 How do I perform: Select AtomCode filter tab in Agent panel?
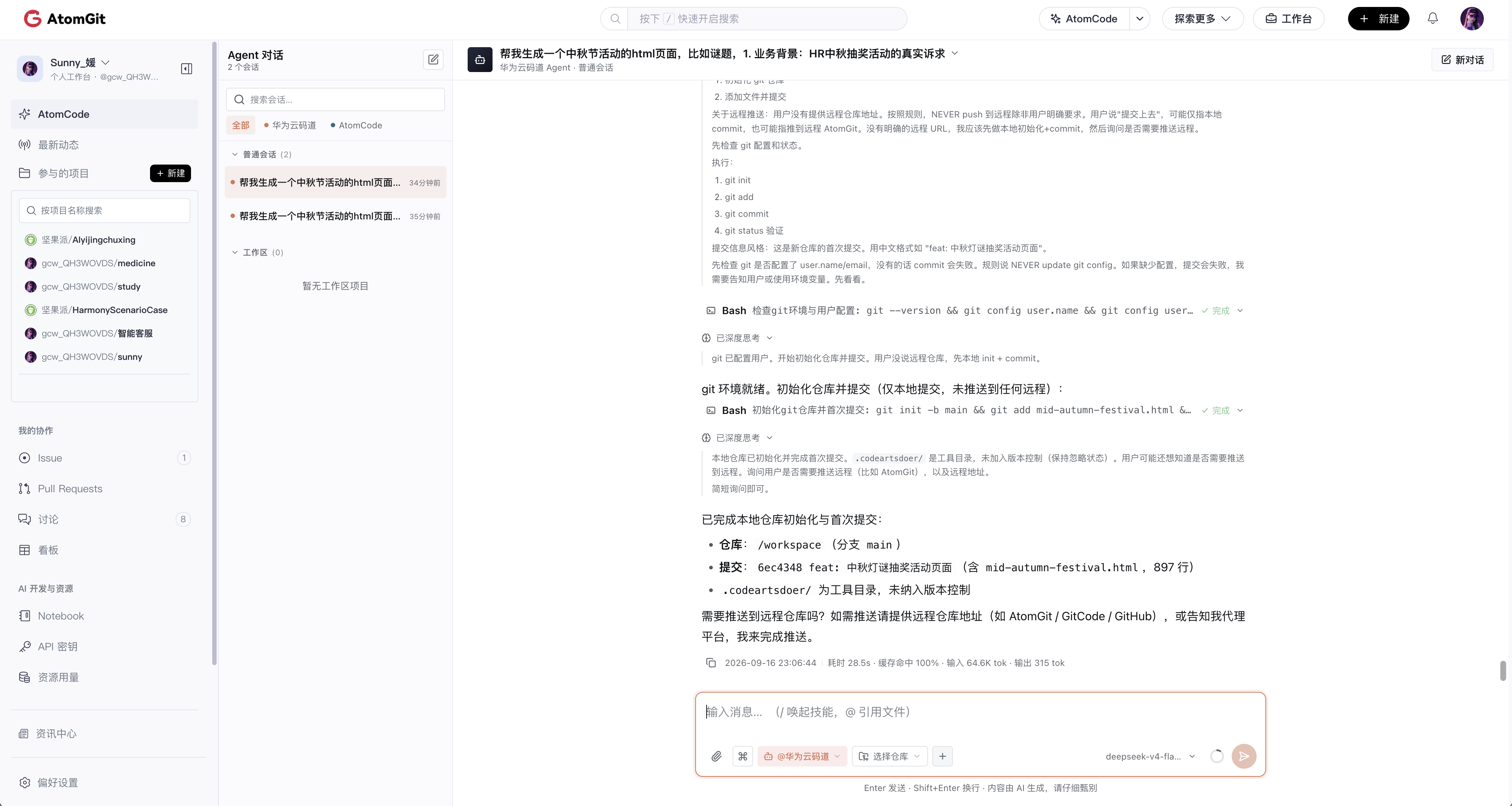(356, 125)
